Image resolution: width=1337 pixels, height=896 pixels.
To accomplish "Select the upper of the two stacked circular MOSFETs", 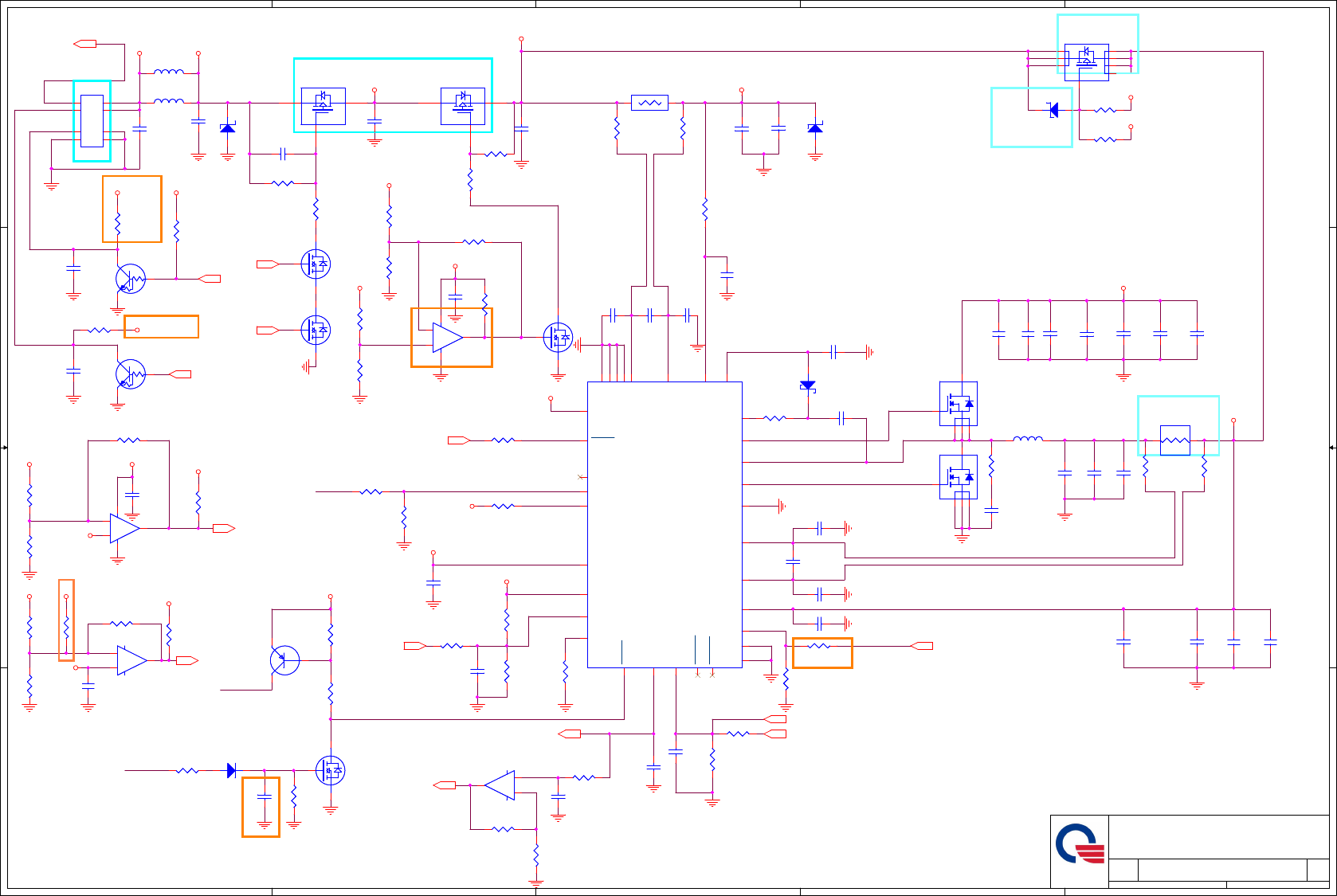I will [x=316, y=264].
